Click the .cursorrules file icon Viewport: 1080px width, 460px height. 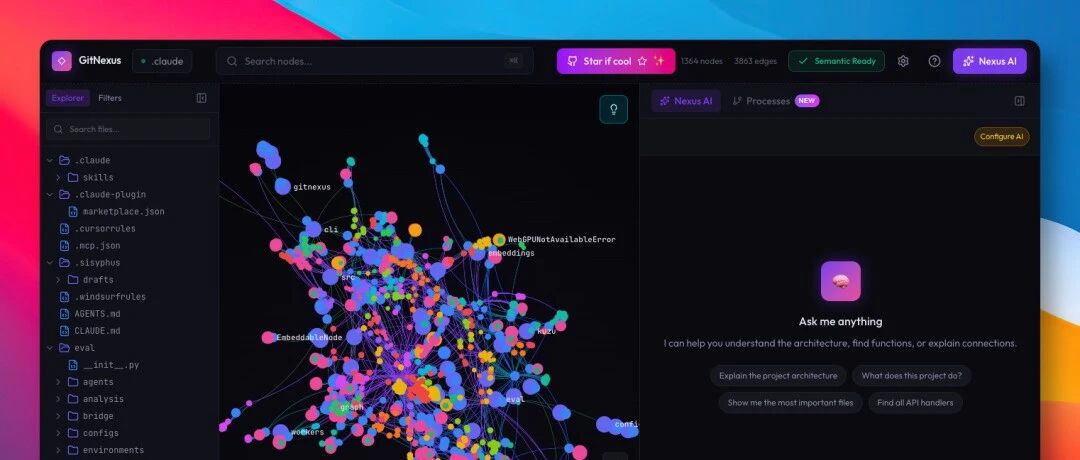point(65,229)
